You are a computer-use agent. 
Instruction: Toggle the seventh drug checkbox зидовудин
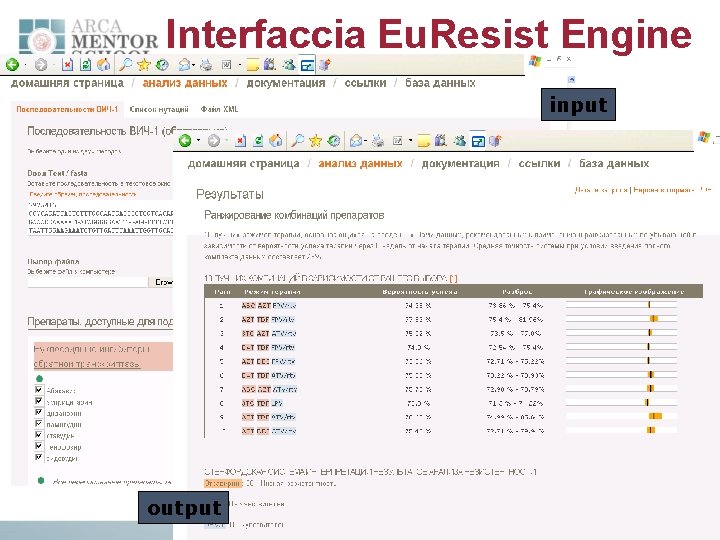coord(39,457)
